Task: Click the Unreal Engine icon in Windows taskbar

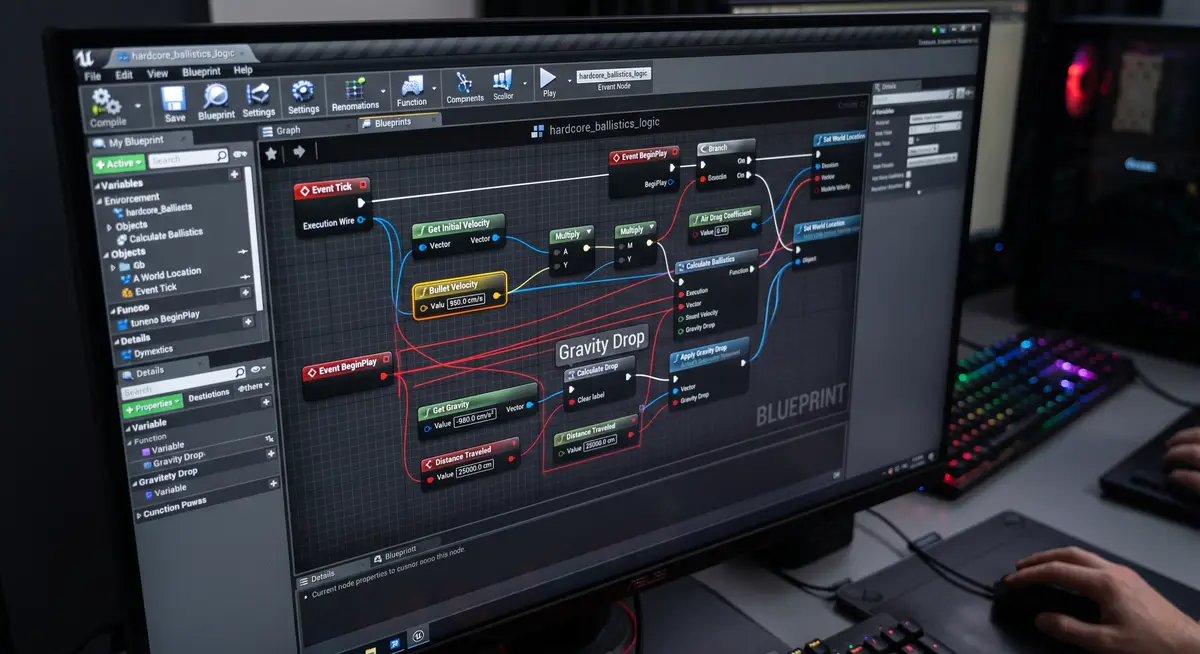Action: pos(418,634)
